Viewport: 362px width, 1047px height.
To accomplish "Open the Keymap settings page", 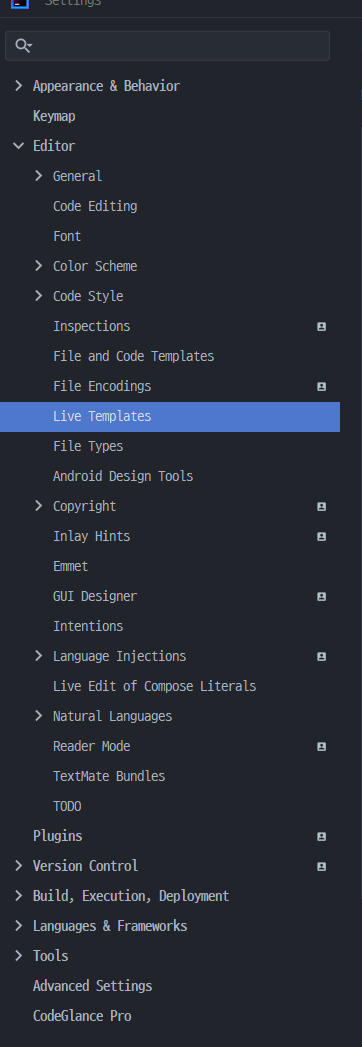I will (54, 116).
